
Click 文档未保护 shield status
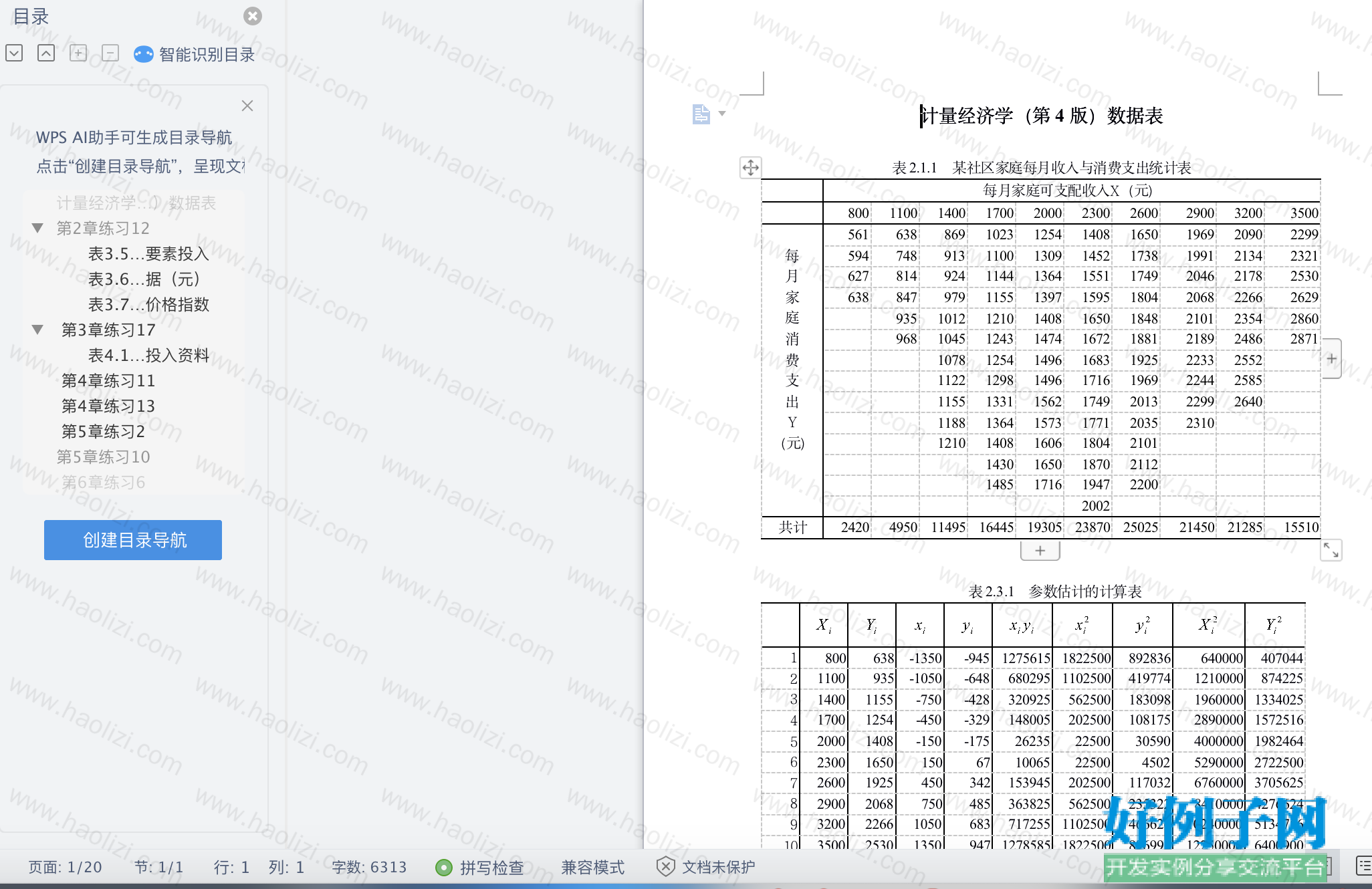point(706,868)
